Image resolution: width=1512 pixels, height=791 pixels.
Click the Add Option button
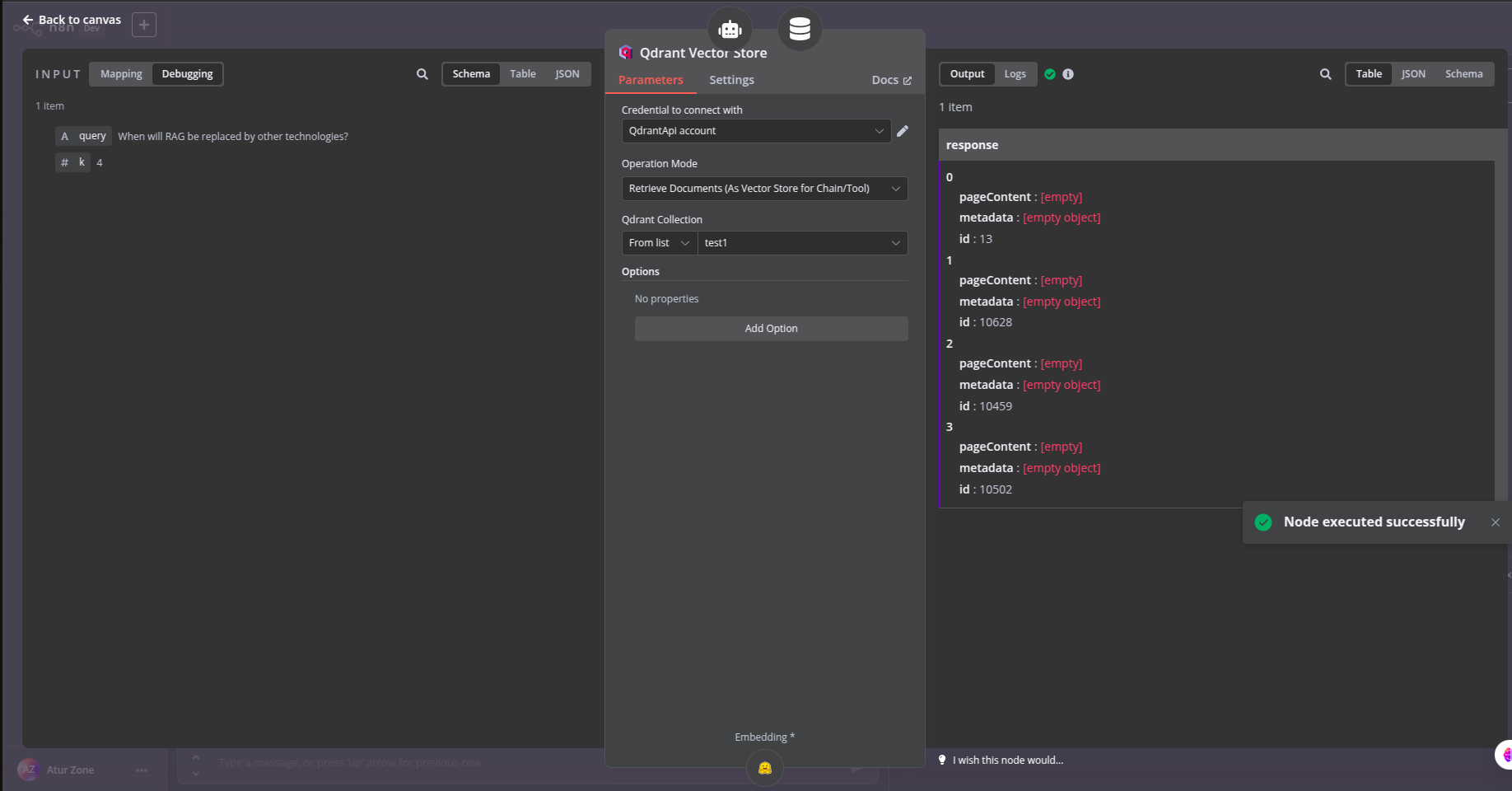771,329
